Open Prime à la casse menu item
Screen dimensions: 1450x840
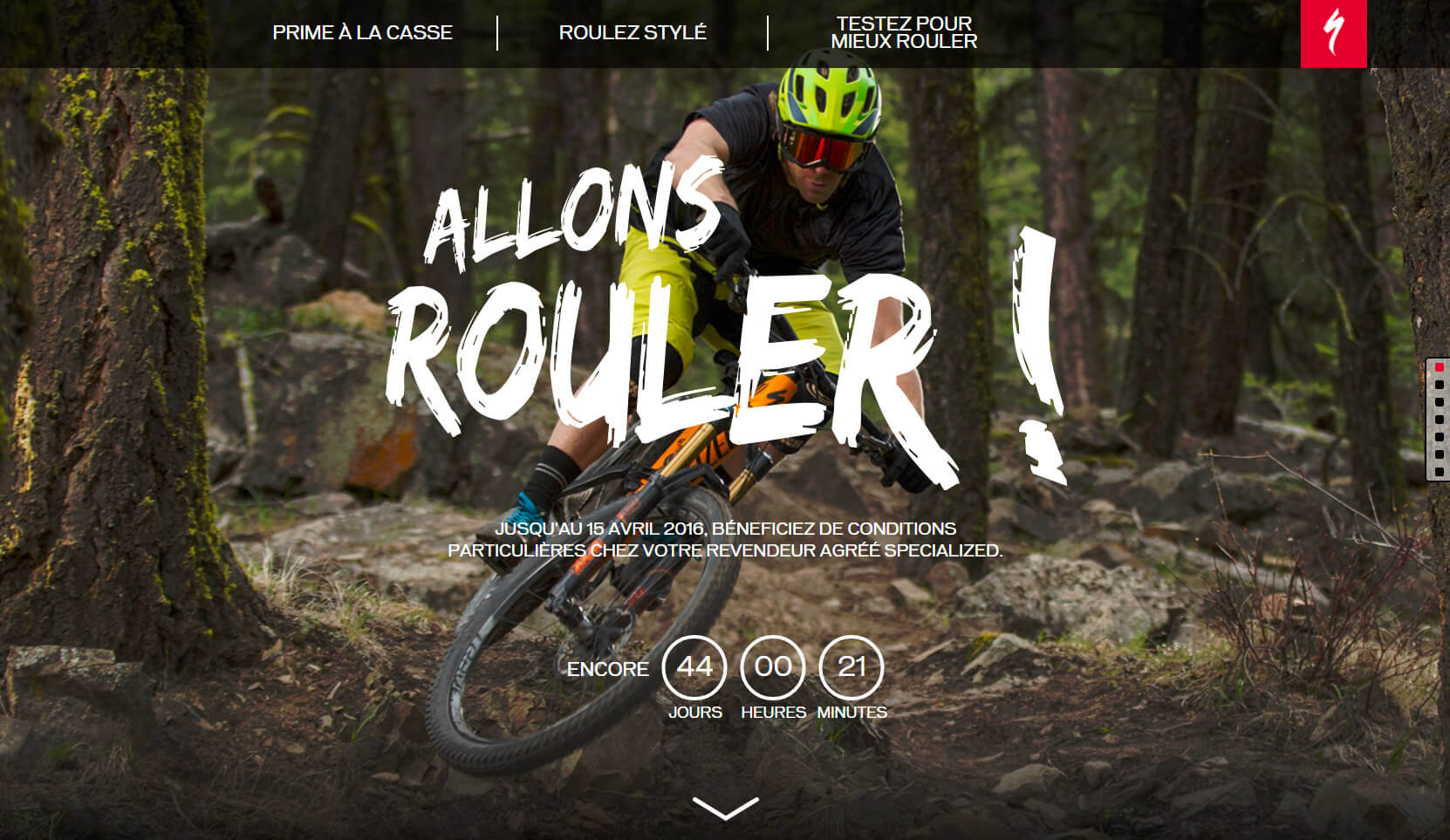point(362,33)
